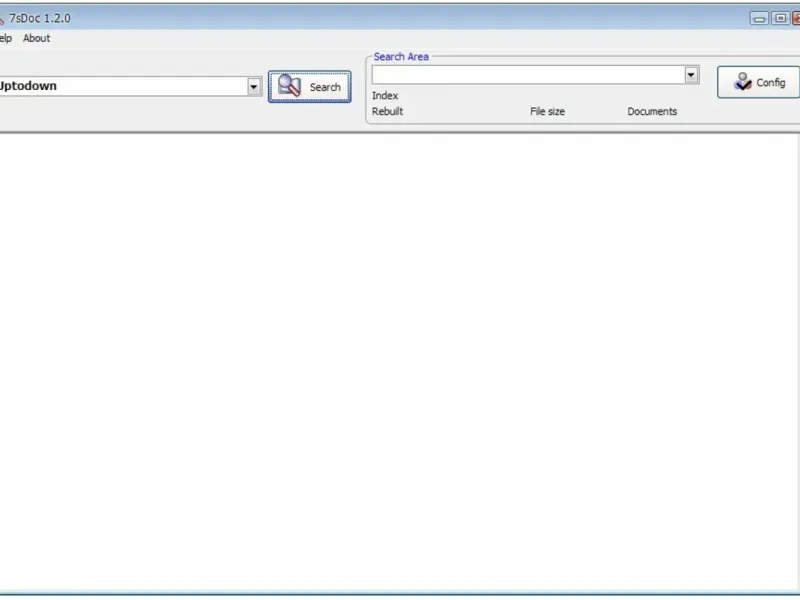Click inside the empty results pane
800x600 pixels.
pyautogui.click(x=398, y=362)
